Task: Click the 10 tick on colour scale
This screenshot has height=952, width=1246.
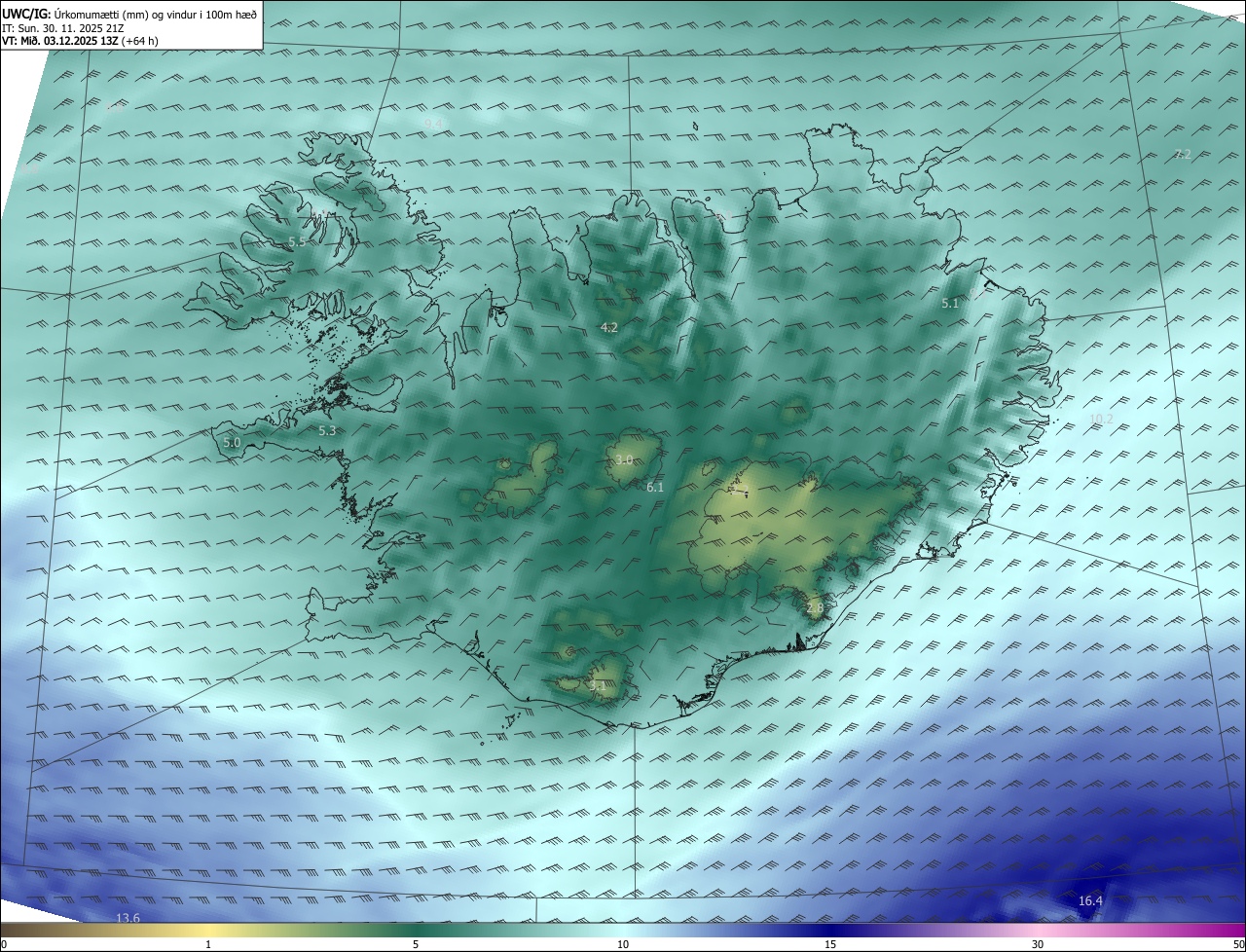Action: click(x=623, y=944)
